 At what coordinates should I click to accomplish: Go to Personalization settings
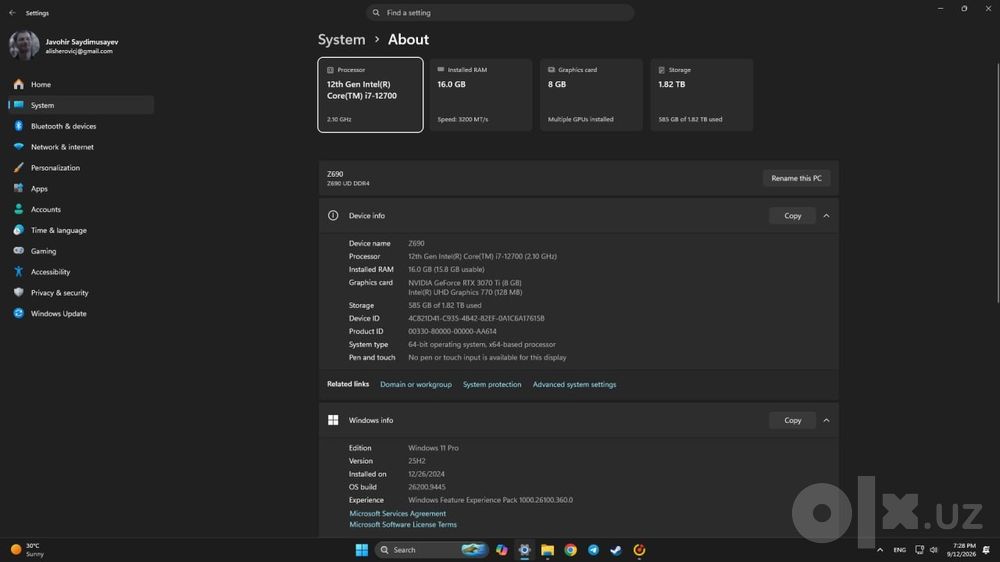point(81,168)
